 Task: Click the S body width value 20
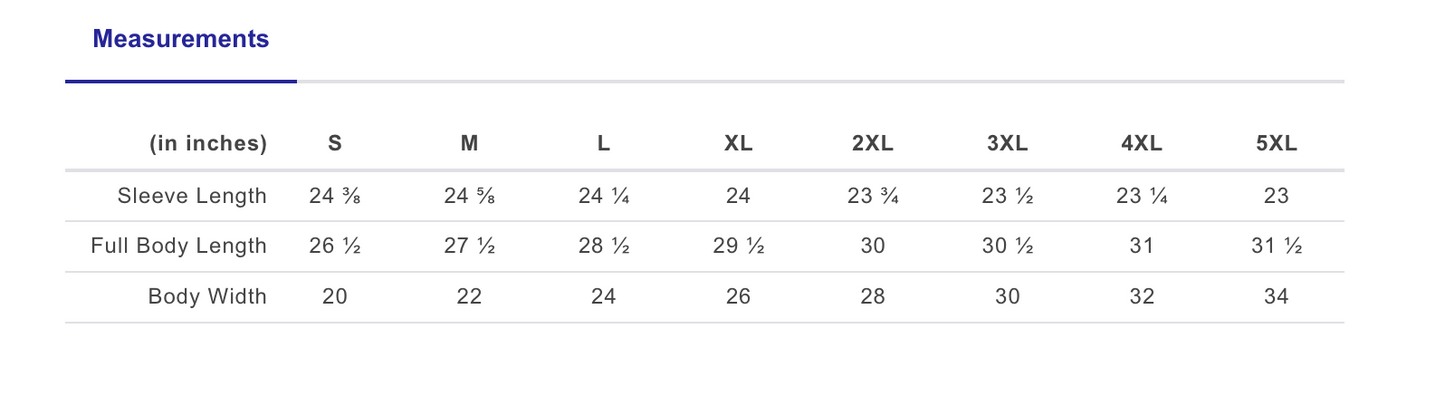click(x=335, y=297)
